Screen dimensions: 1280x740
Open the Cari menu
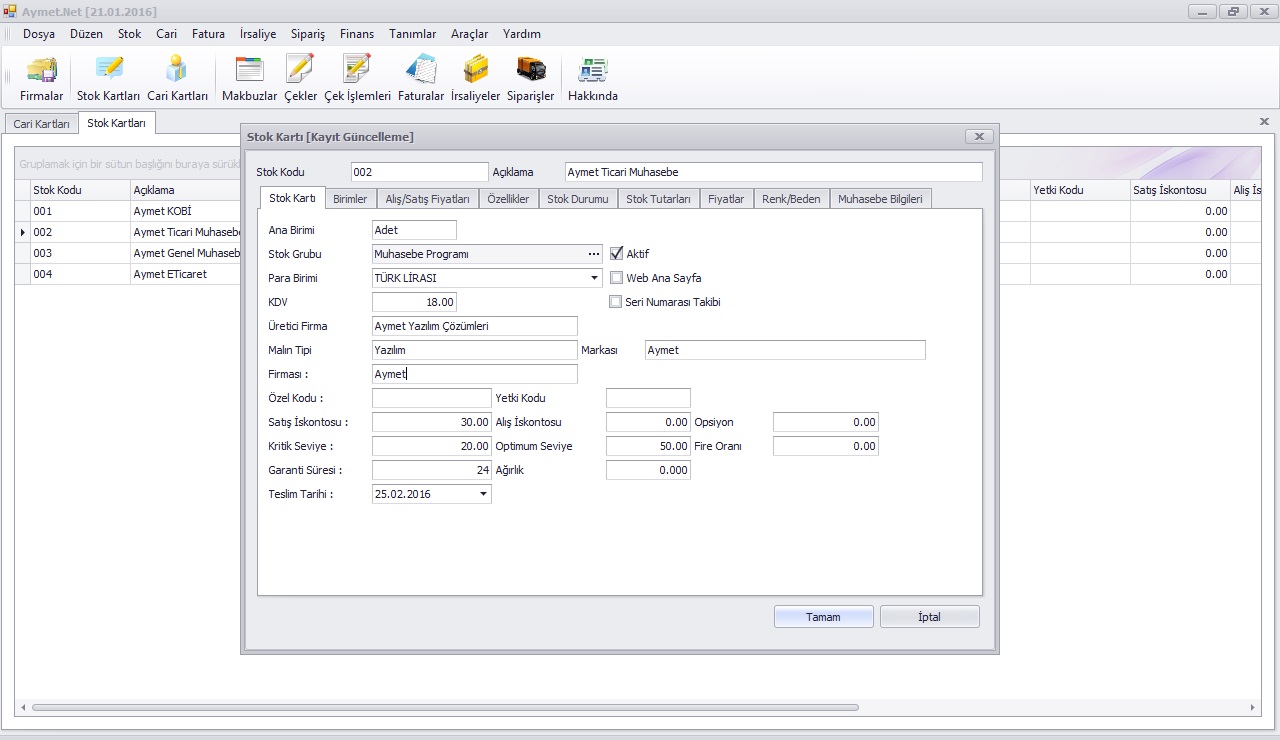click(x=167, y=34)
